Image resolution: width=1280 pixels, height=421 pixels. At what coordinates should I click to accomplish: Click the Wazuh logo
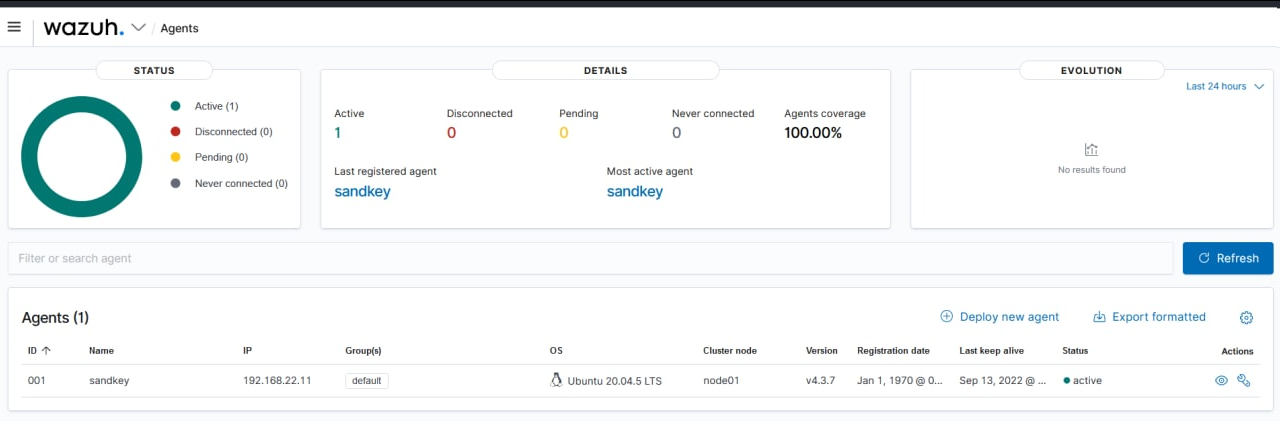[x=84, y=28]
